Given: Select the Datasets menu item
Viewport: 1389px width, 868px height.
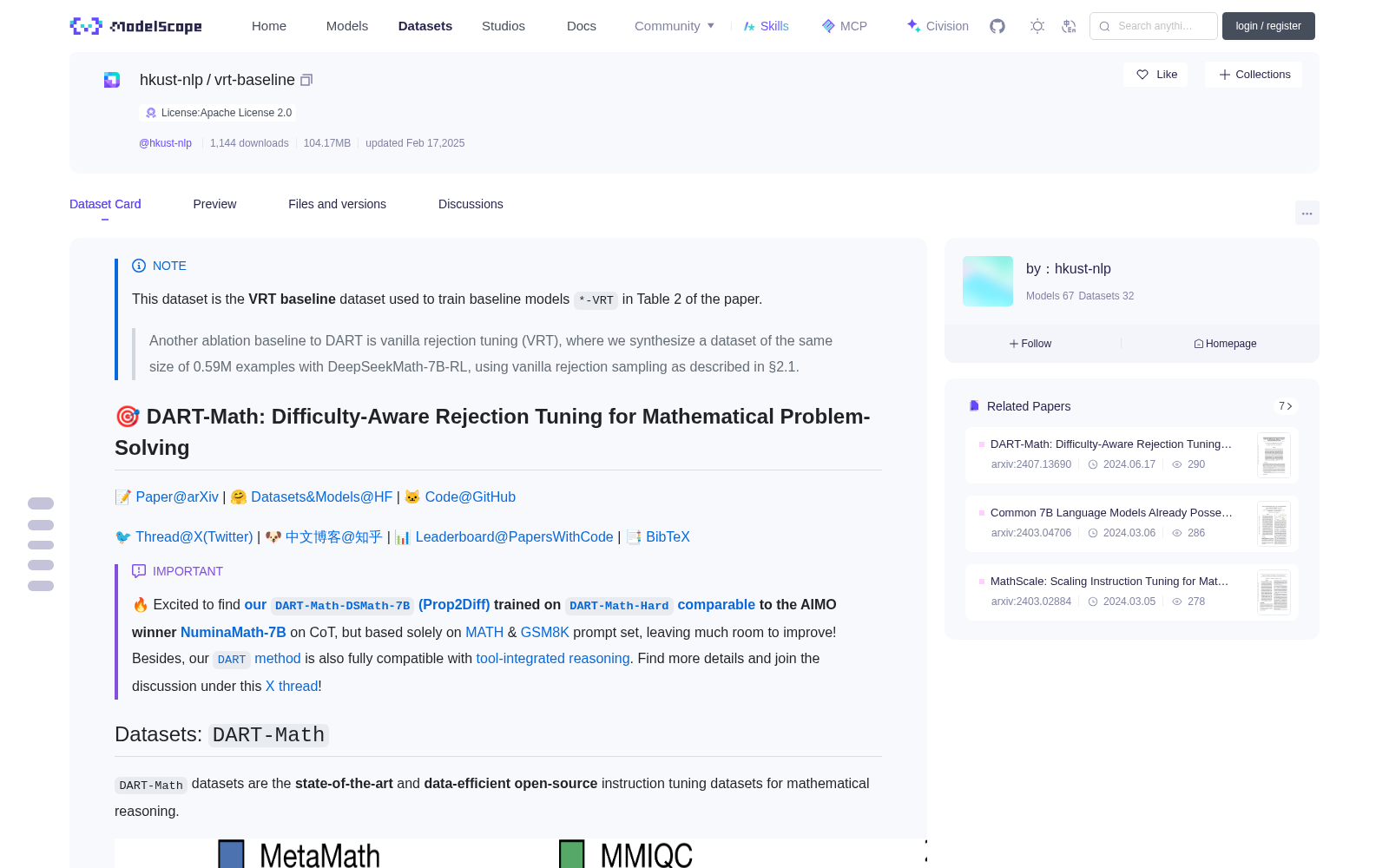Looking at the screenshot, I should [x=425, y=26].
